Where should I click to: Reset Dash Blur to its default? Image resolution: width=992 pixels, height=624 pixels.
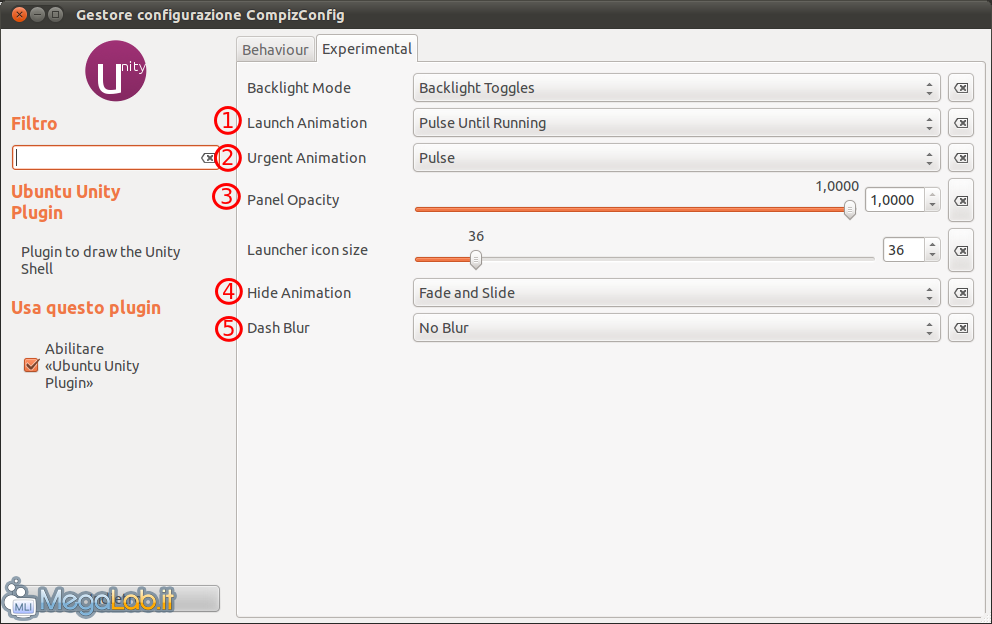[x=960, y=328]
